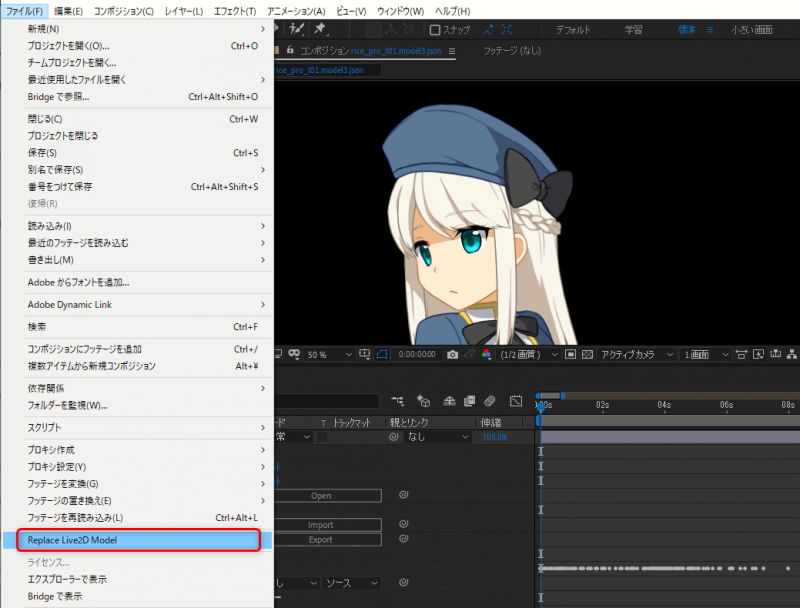This screenshot has width=800, height=608.
Task: Open the 50 % magnification dropdown
Action: [330, 354]
